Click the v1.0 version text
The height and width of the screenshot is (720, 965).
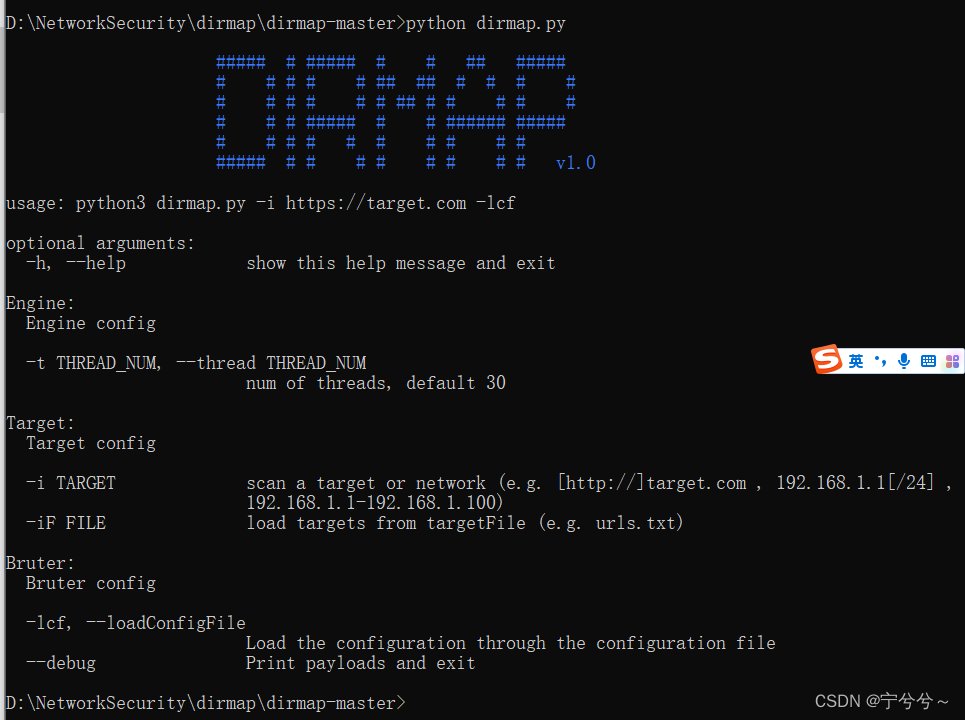click(x=575, y=162)
